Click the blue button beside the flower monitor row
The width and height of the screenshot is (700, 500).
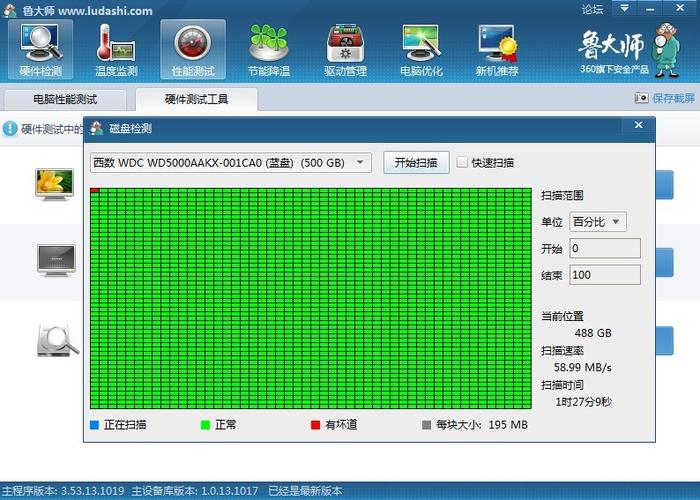tap(664, 184)
